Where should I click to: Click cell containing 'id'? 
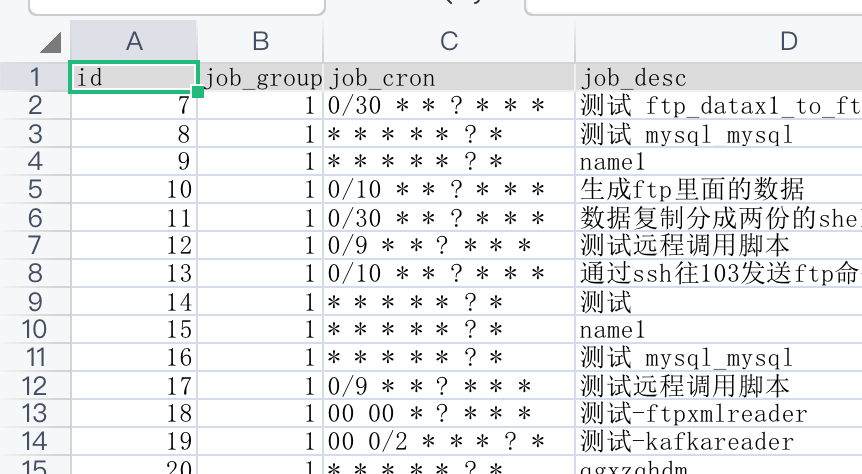click(x=134, y=77)
